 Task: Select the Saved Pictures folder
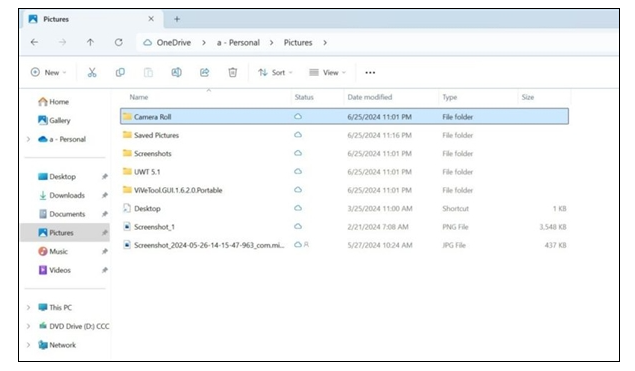pos(344,135)
